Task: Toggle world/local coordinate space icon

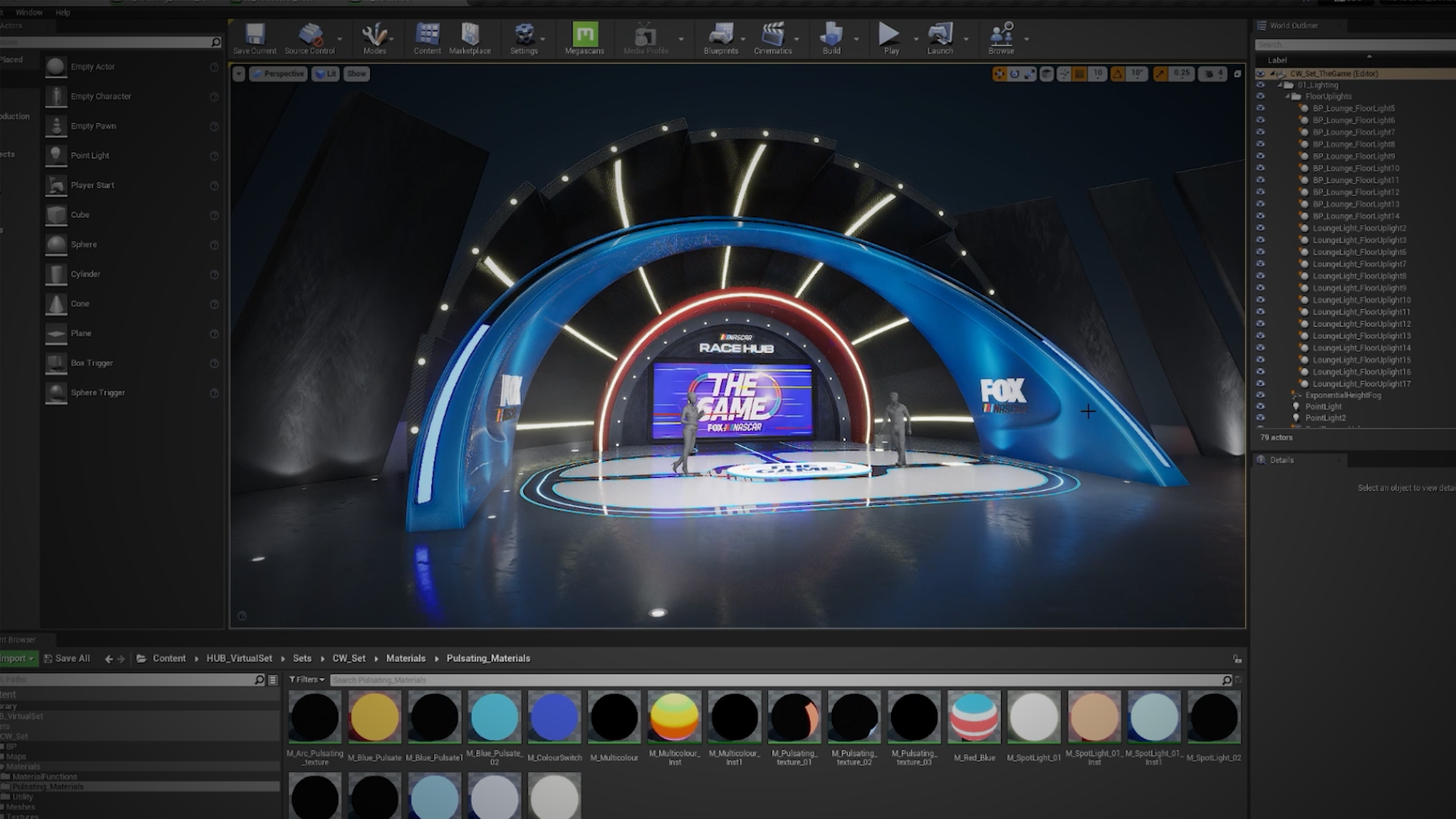Action: [x=1047, y=74]
